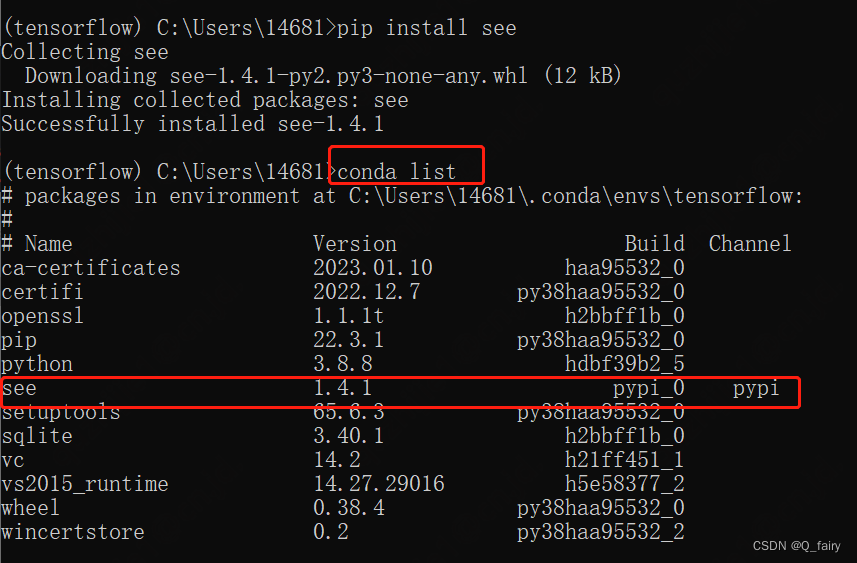Click the 'Version' column header
857x563 pixels.
point(355,244)
